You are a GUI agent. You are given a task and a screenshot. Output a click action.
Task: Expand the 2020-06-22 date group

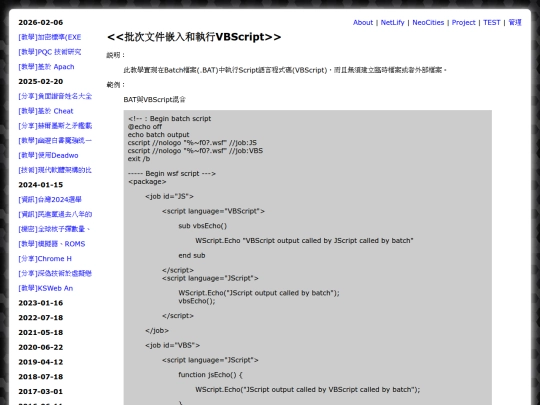click(41, 347)
